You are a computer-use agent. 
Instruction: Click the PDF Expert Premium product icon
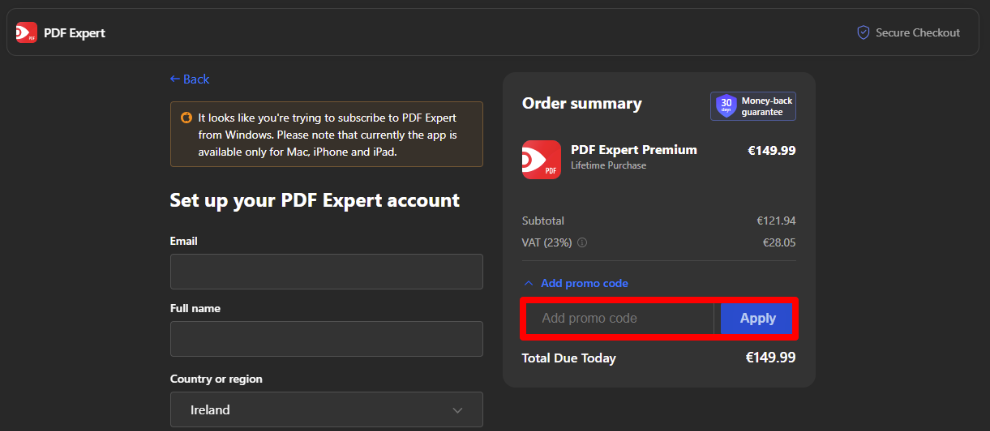(541, 160)
